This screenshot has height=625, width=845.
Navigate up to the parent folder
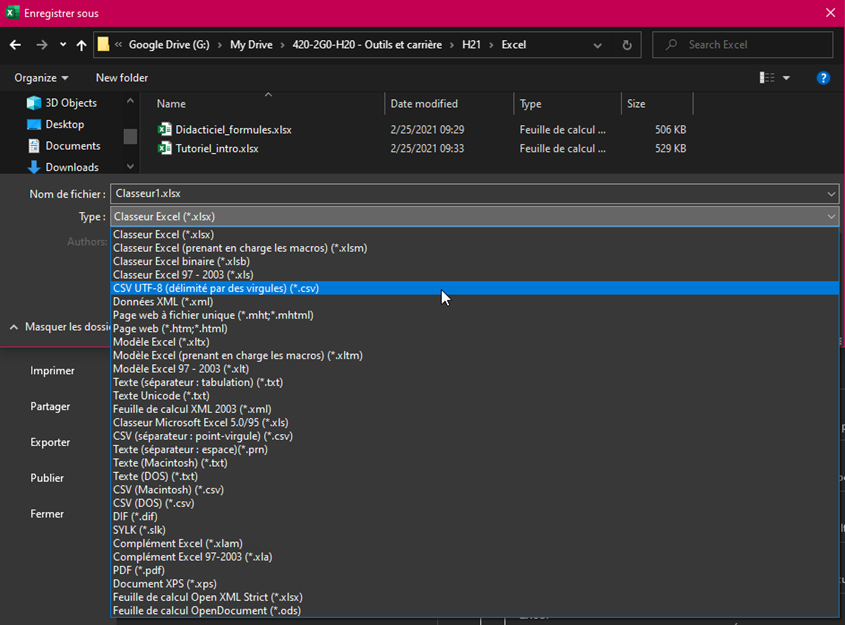(81, 44)
